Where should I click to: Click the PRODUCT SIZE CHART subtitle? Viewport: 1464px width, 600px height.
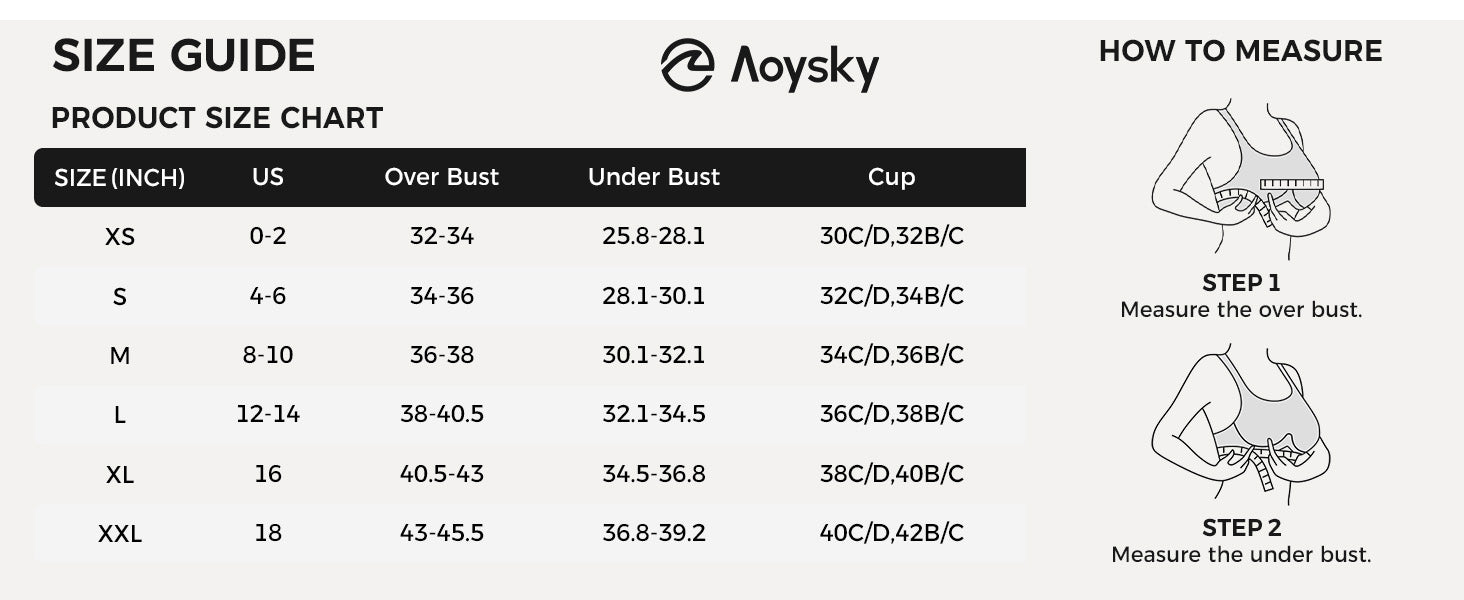click(x=217, y=118)
